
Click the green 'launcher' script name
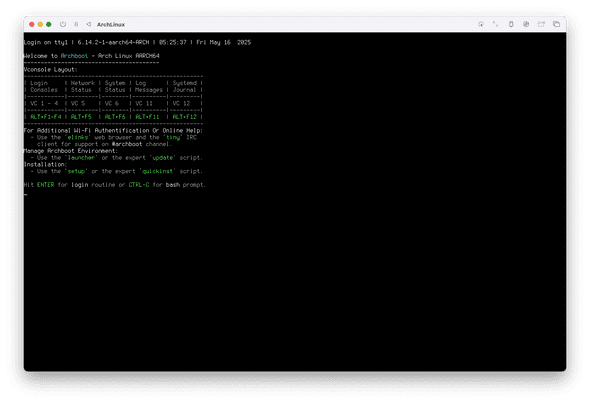[81, 158]
